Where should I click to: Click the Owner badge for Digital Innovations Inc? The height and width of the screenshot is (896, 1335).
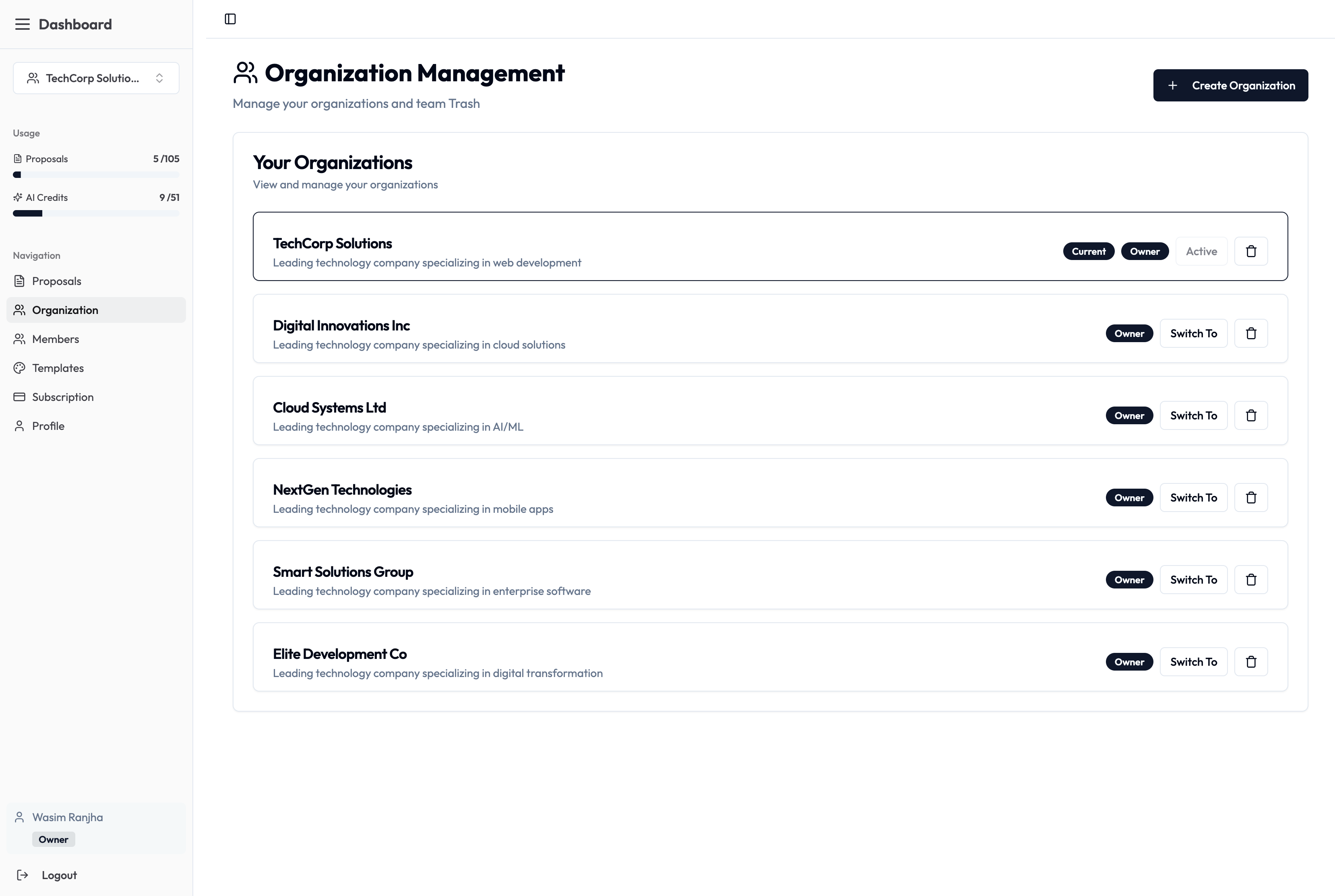tap(1129, 333)
